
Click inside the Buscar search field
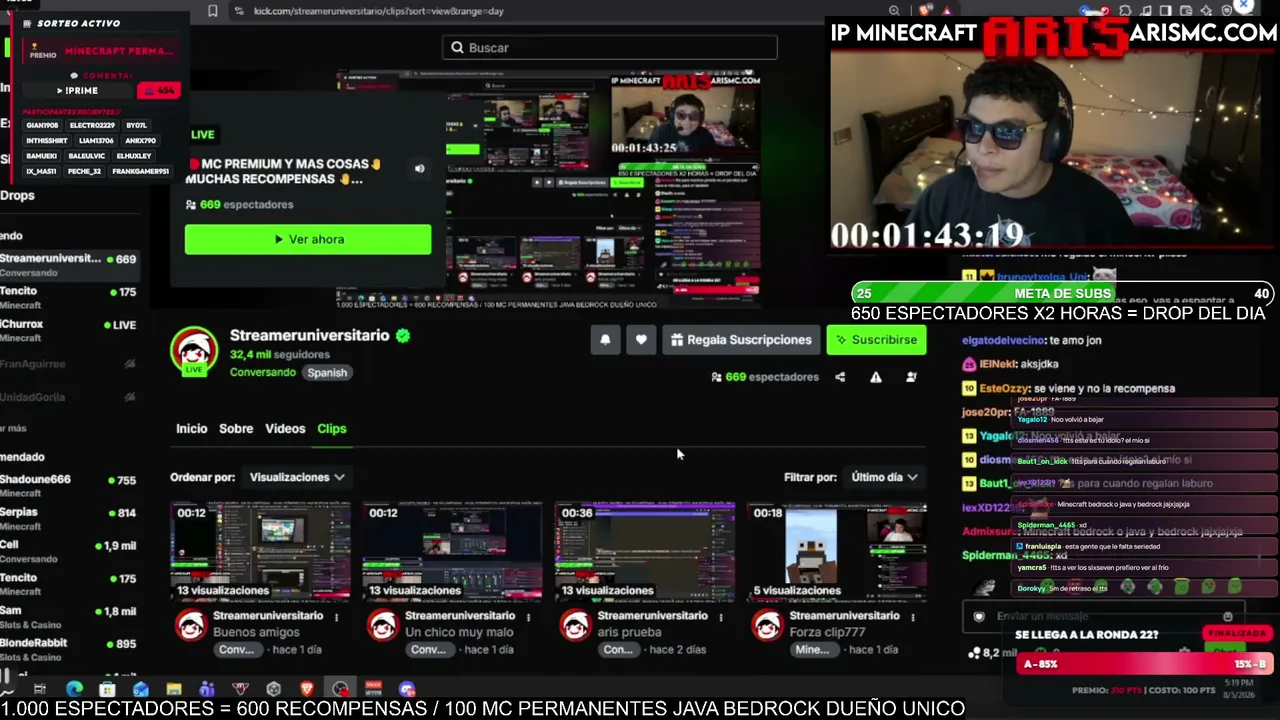610,48
